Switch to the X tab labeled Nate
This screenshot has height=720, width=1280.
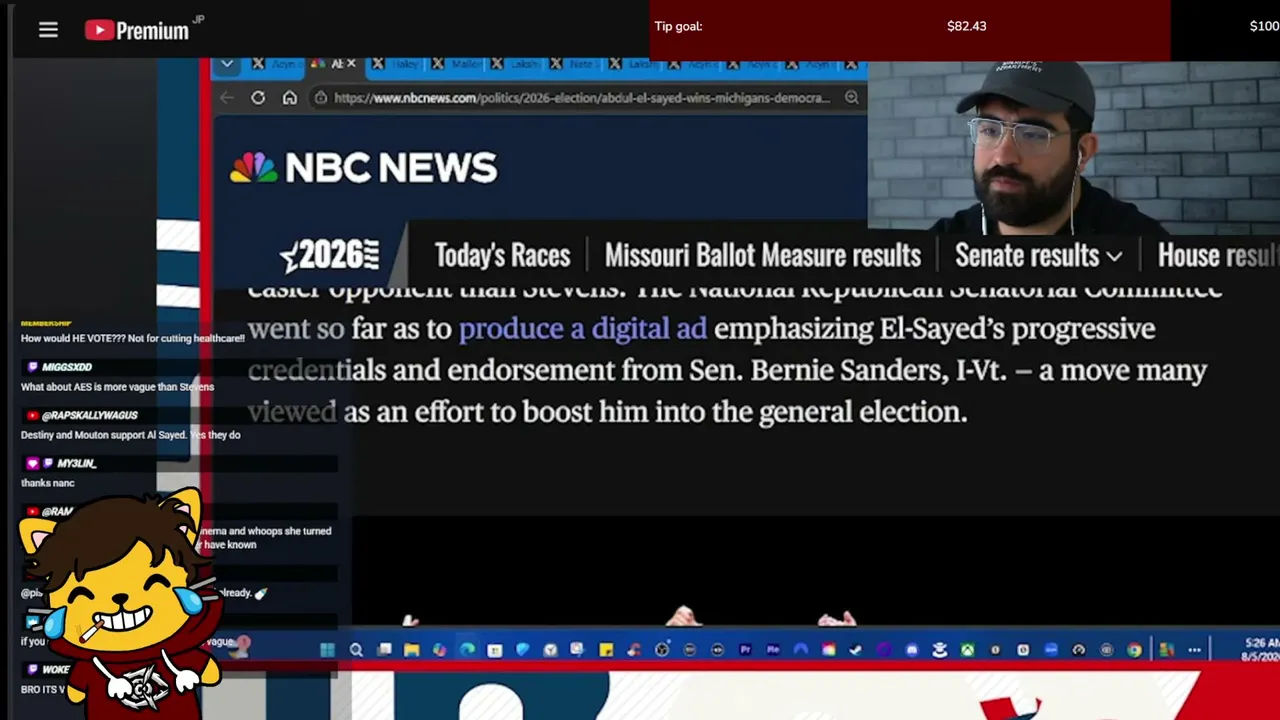[x=575, y=64]
